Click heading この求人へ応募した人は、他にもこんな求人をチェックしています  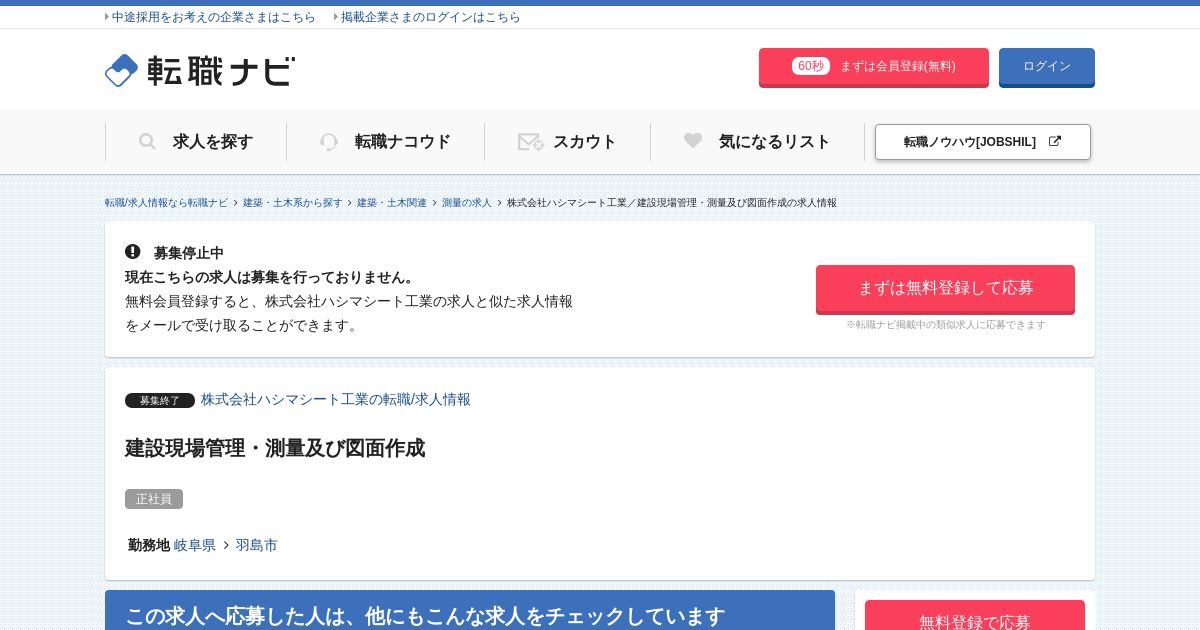coord(425,616)
